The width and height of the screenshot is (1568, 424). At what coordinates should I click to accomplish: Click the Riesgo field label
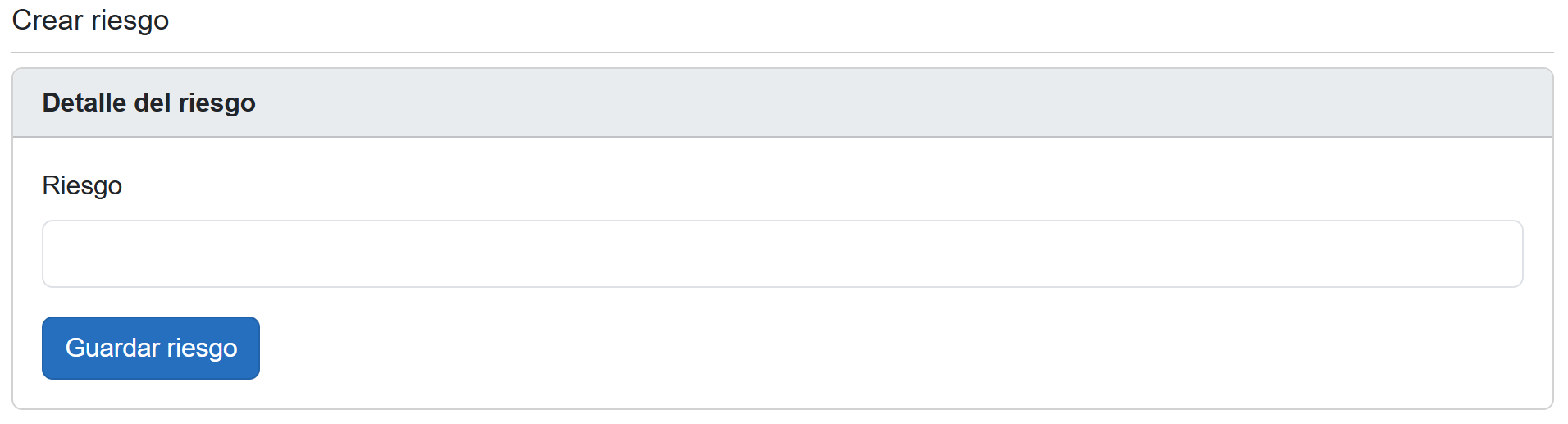tap(82, 186)
